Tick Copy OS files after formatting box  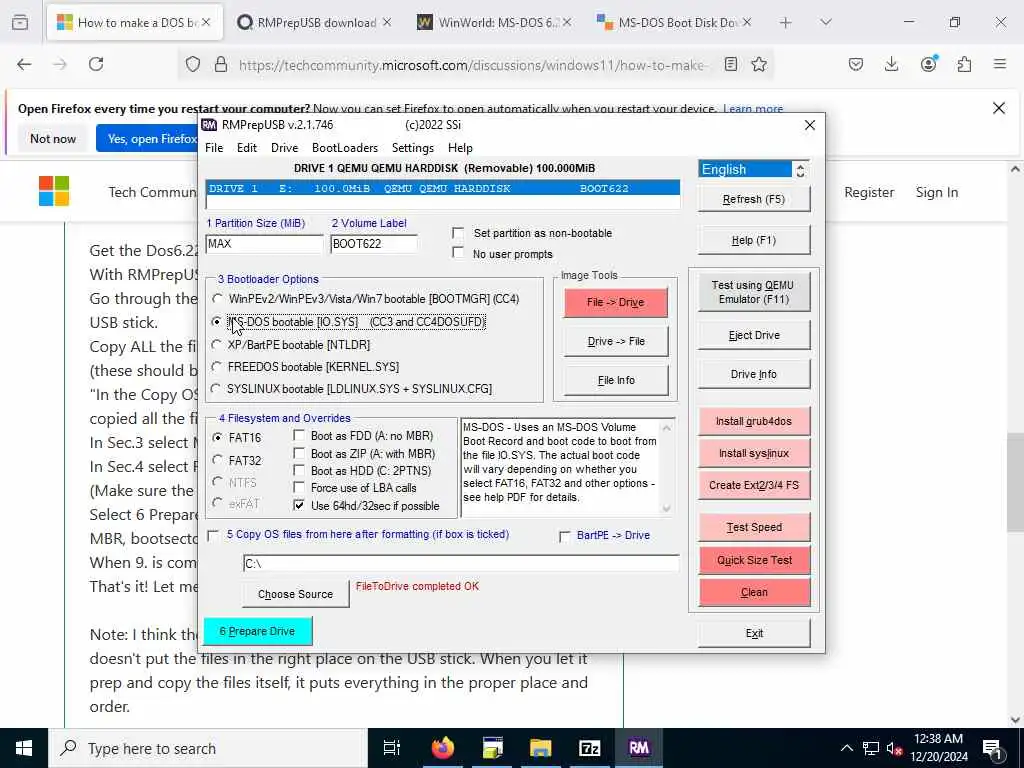coord(213,535)
